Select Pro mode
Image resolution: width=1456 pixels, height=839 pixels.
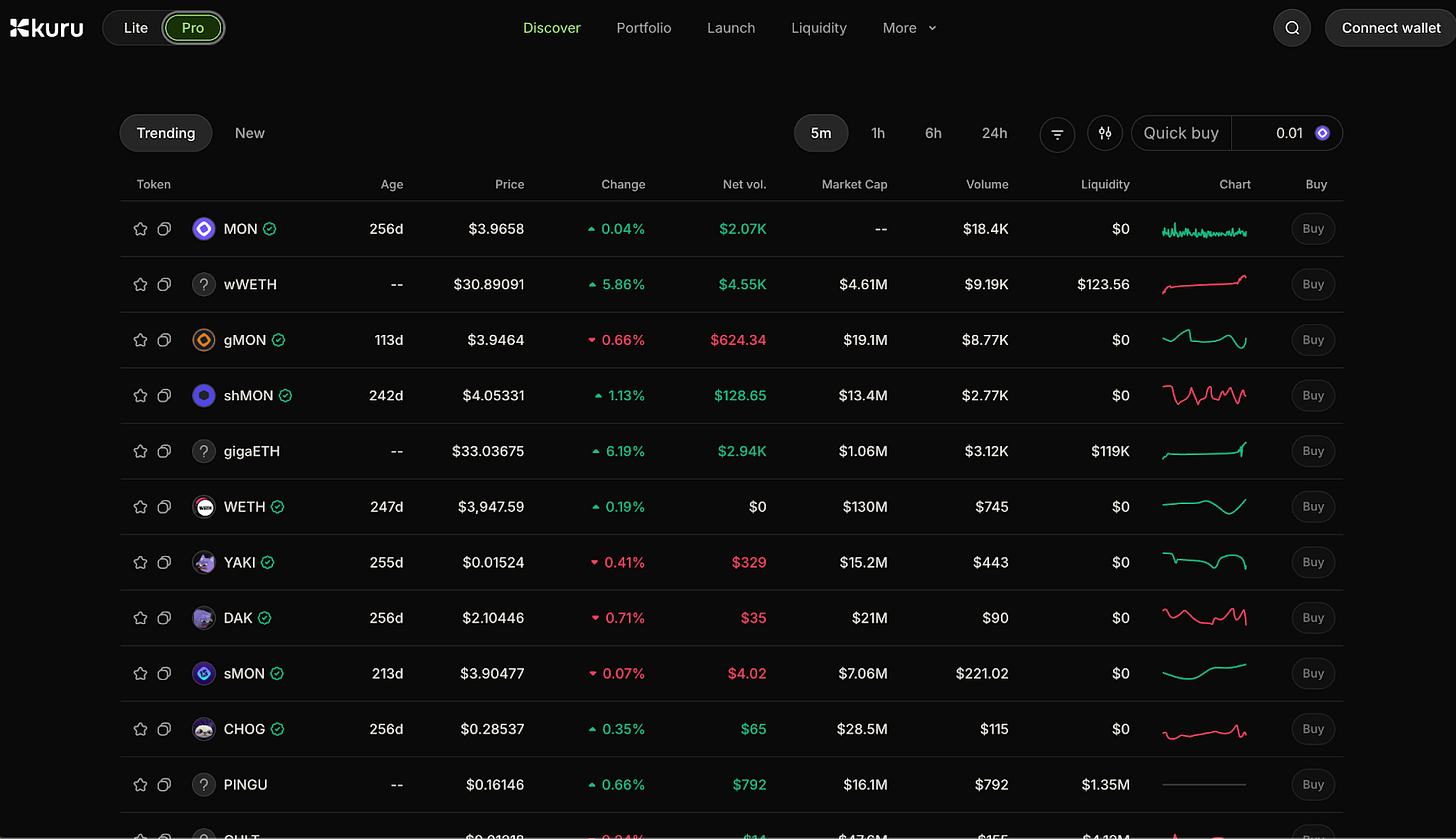click(193, 28)
